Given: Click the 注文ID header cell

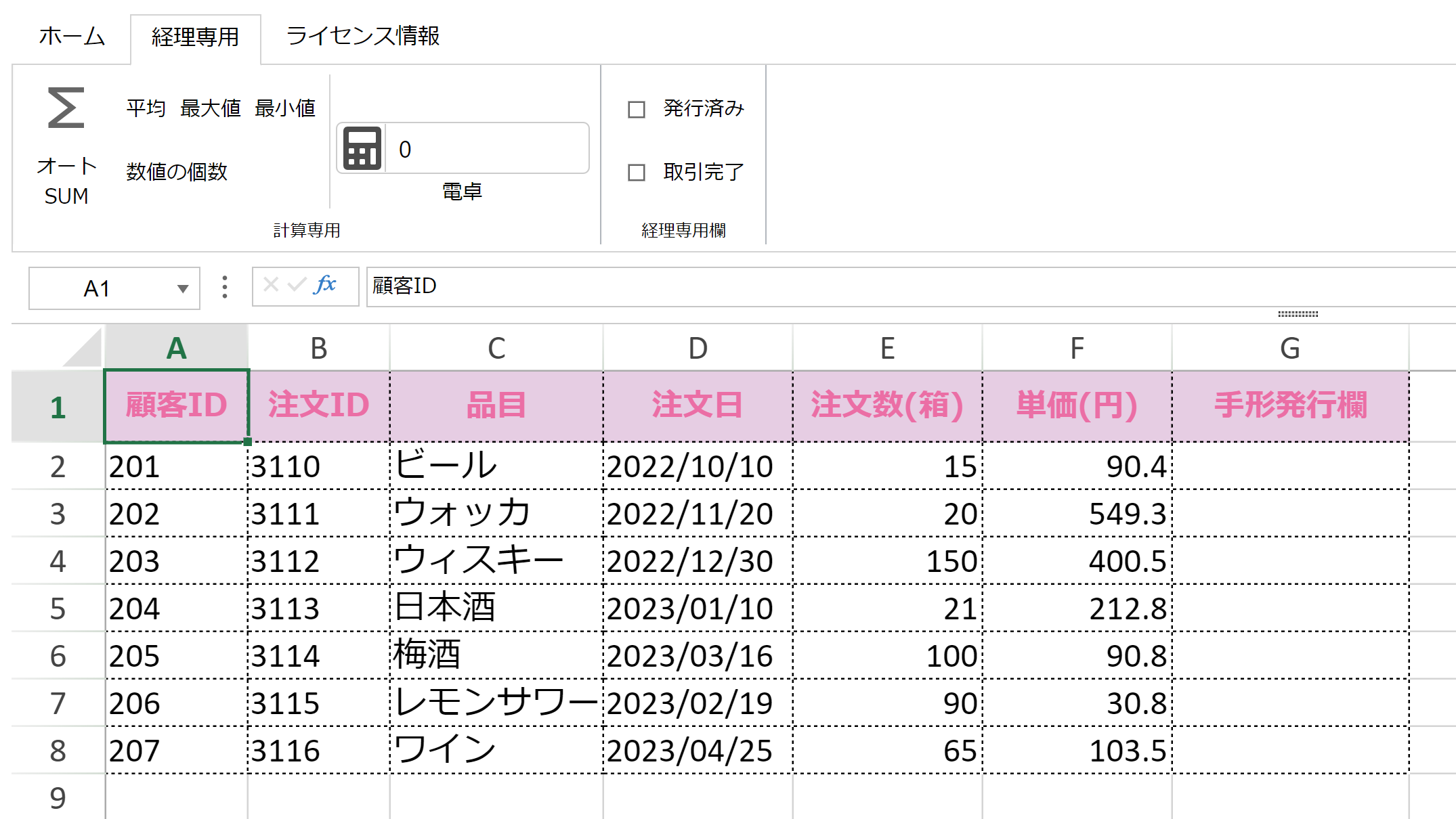Looking at the screenshot, I should (x=319, y=406).
